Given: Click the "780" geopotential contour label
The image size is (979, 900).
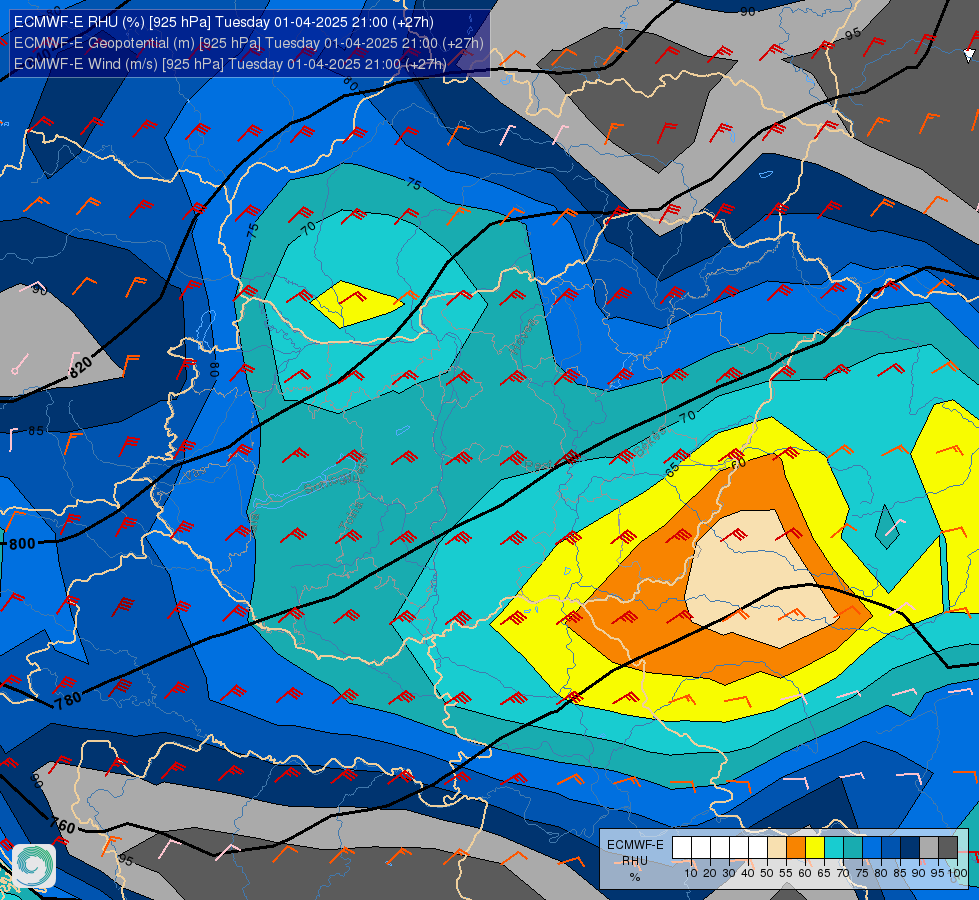Looking at the screenshot, I should [68, 700].
